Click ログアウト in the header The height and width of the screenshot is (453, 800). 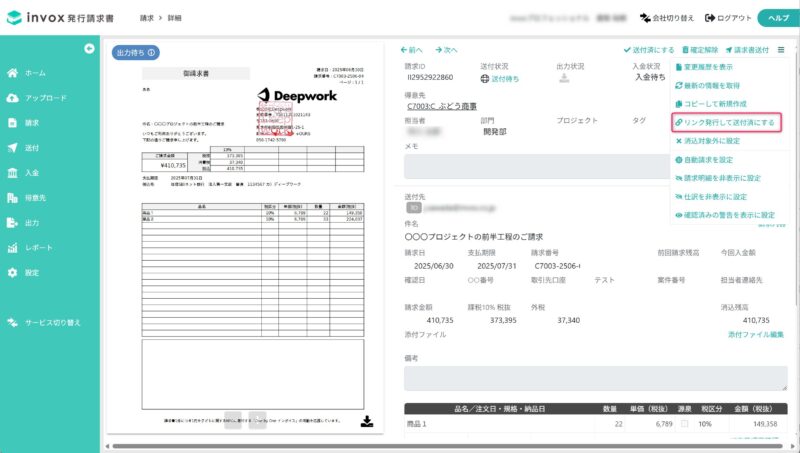(x=728, y=18)
